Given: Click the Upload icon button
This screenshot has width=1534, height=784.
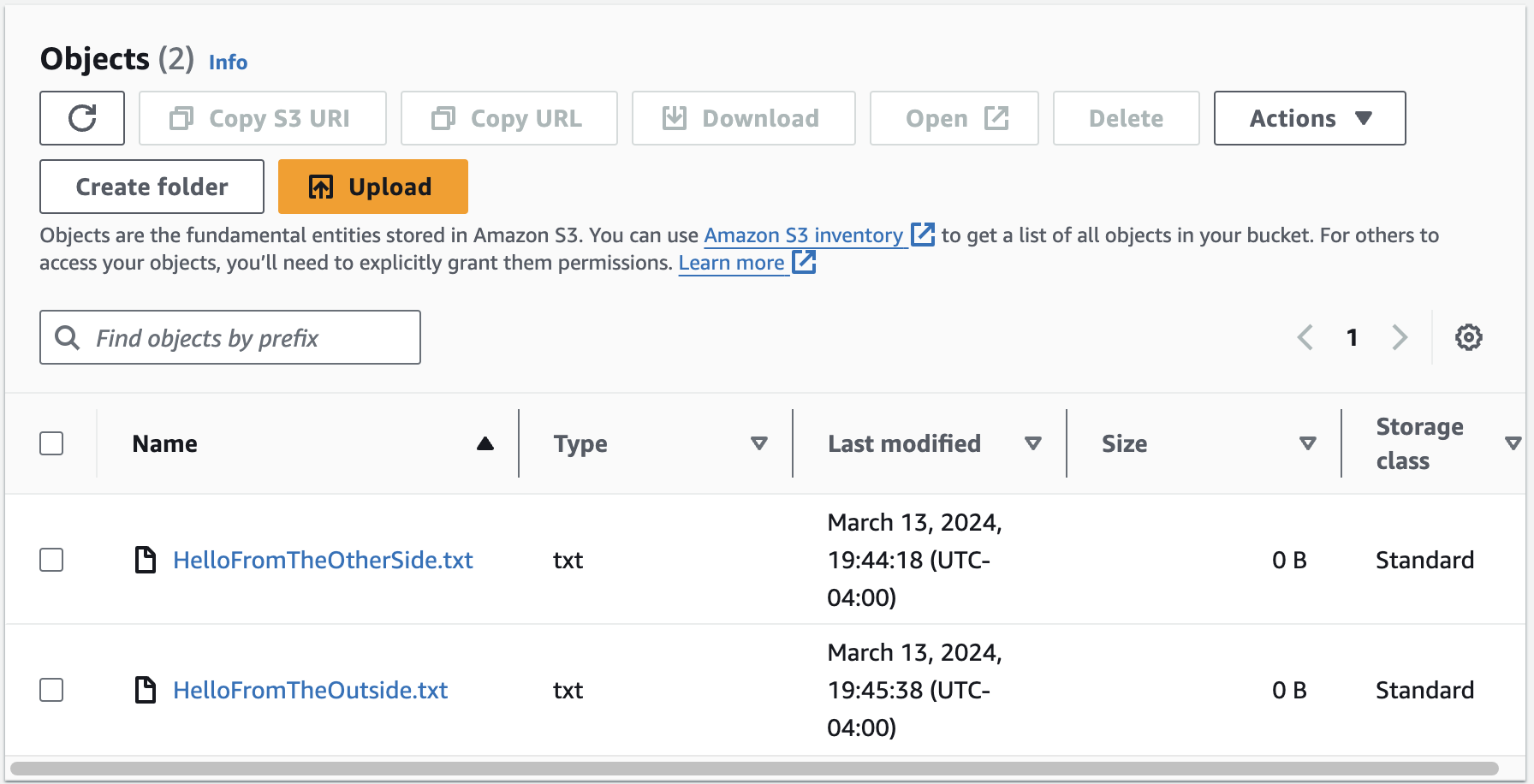Looking at the screenshot, I should (x=320, y=187).
